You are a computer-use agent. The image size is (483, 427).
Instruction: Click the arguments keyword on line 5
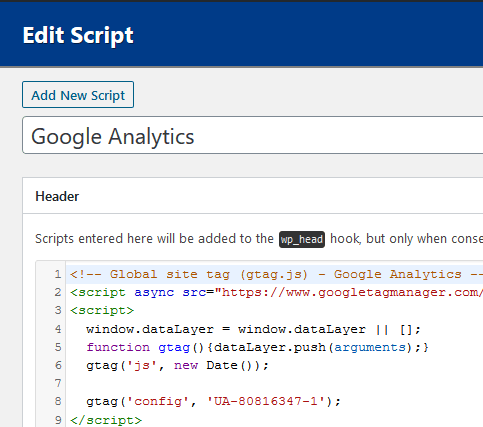[x=370, y=348]
